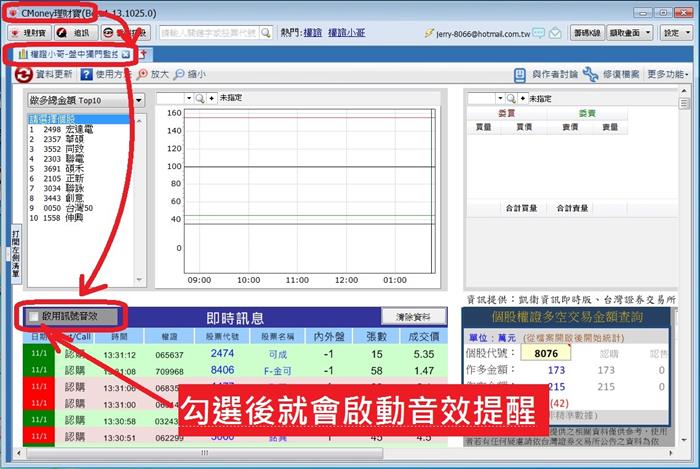
Task: Enable the 啟用訊號音效 checkbox
Action: tap(33, 316)
